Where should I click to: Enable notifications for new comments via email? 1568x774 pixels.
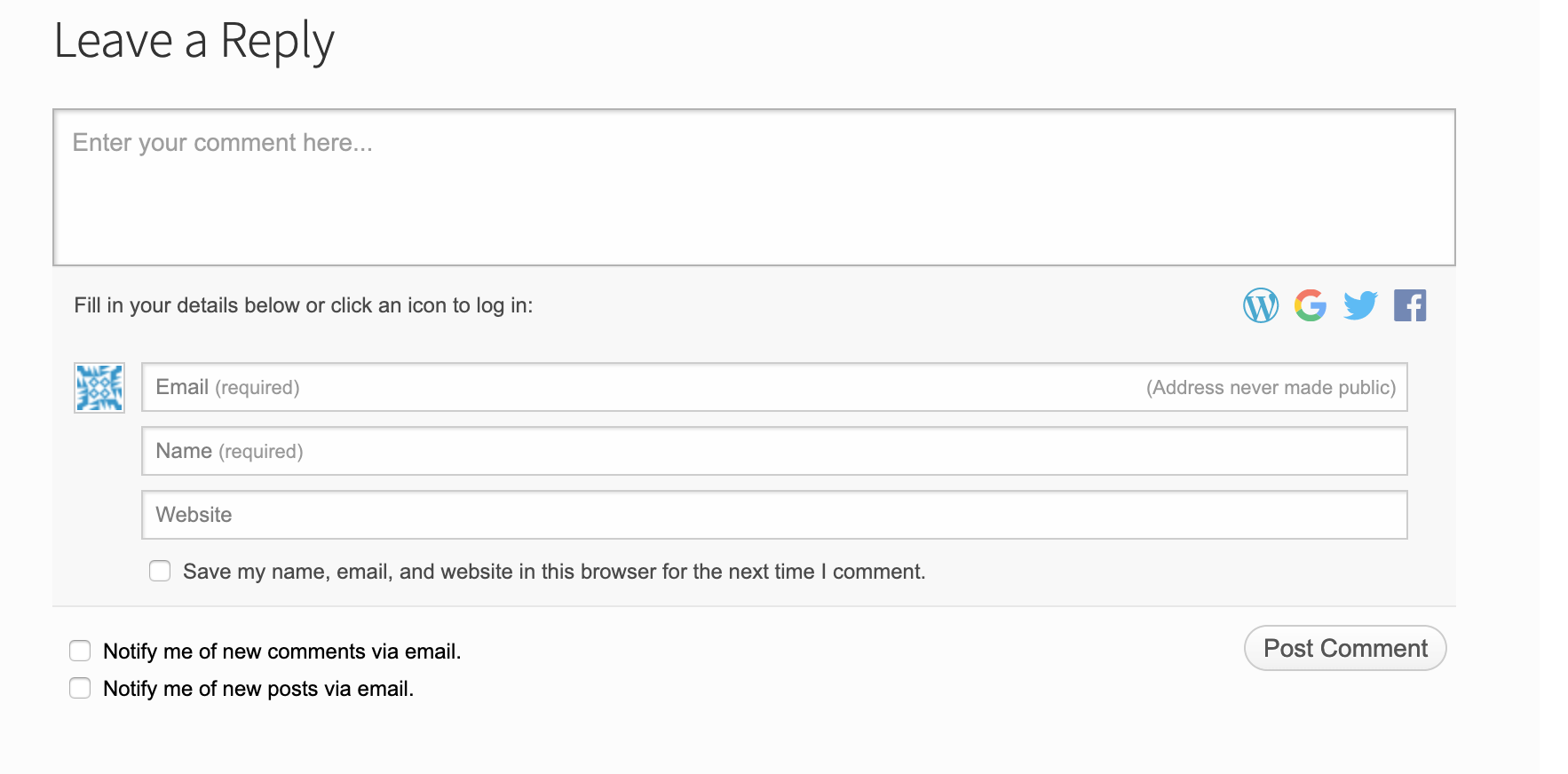pyautogui.click(x=80, y=650)
